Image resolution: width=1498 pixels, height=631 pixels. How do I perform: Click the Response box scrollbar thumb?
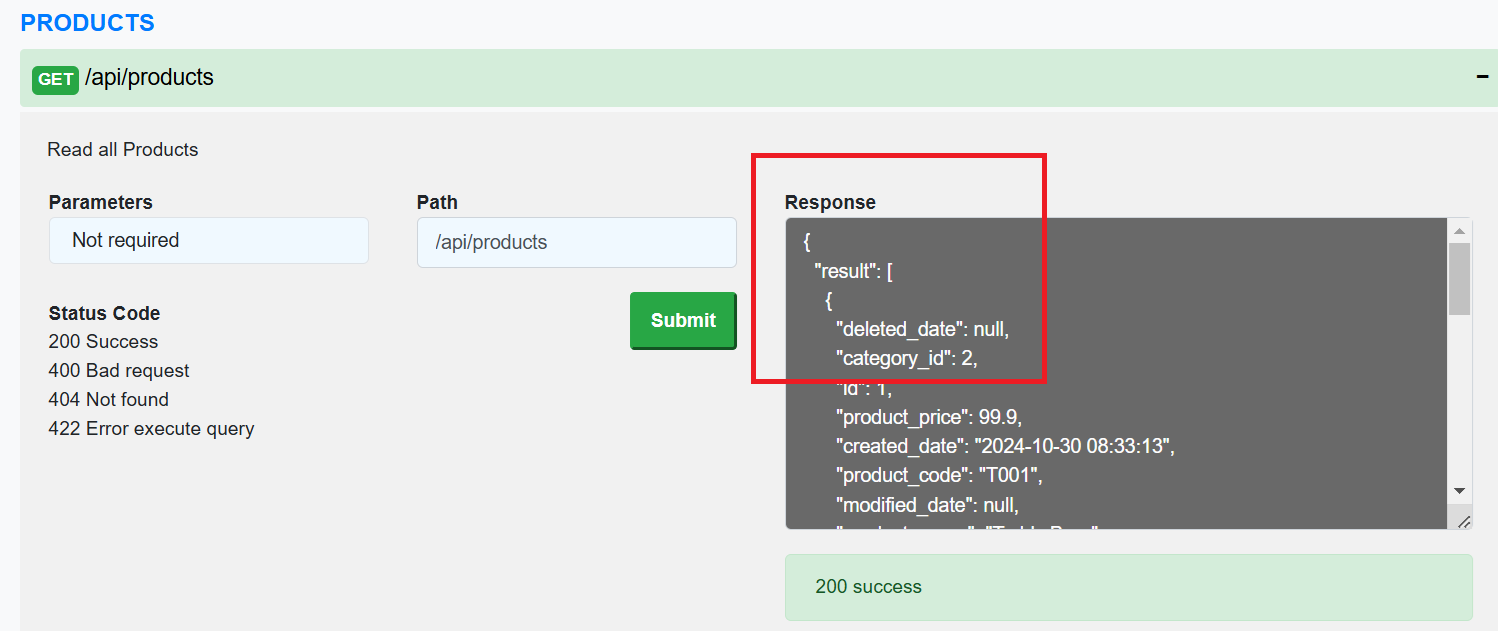1459,278
